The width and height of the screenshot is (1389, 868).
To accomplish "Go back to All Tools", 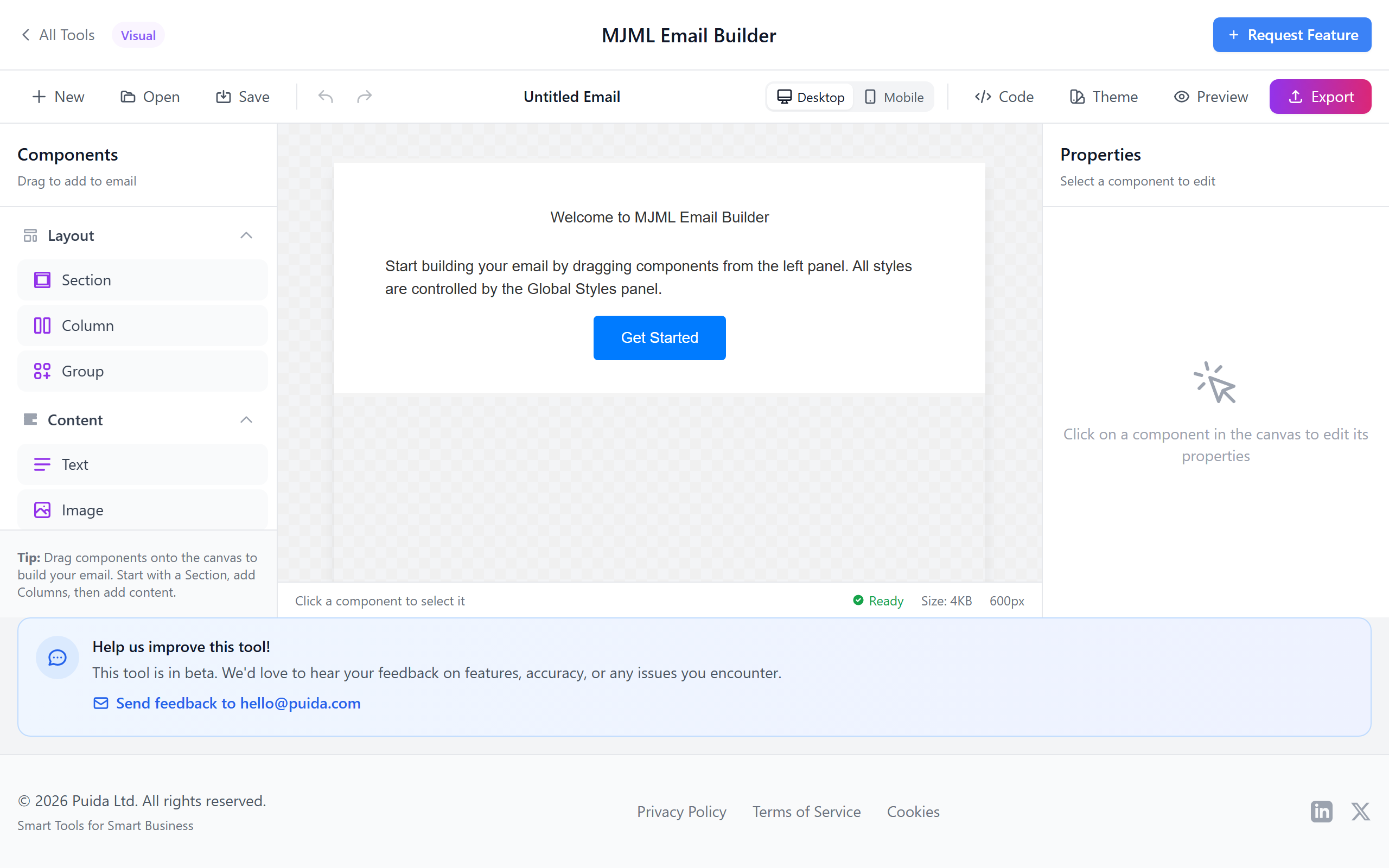I will [57, 34].
